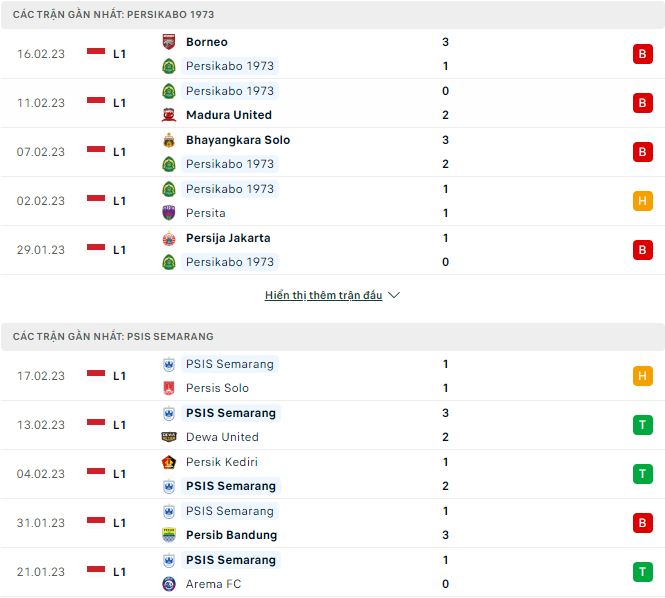Click the Persik Kediri team crest
Viewport: 665px width, 598px height.
169,462
